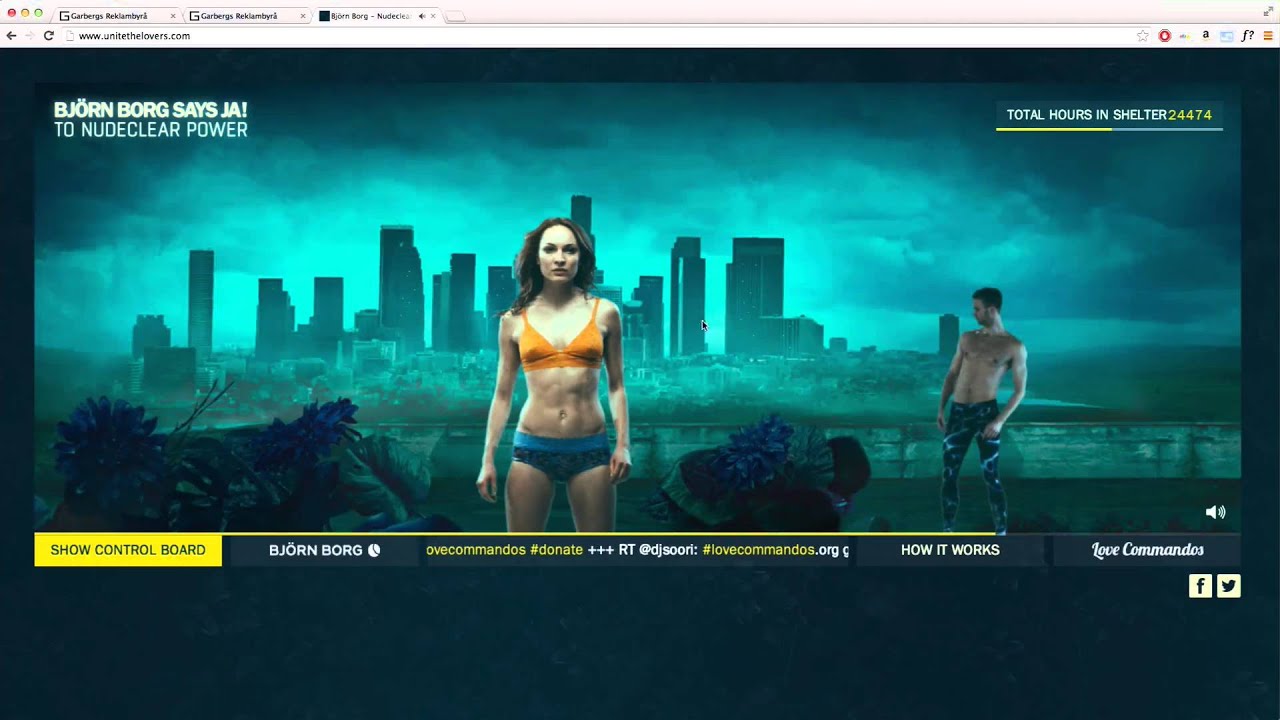
Task: Open the eBay extension icon
Action: tap(1186, 36)
